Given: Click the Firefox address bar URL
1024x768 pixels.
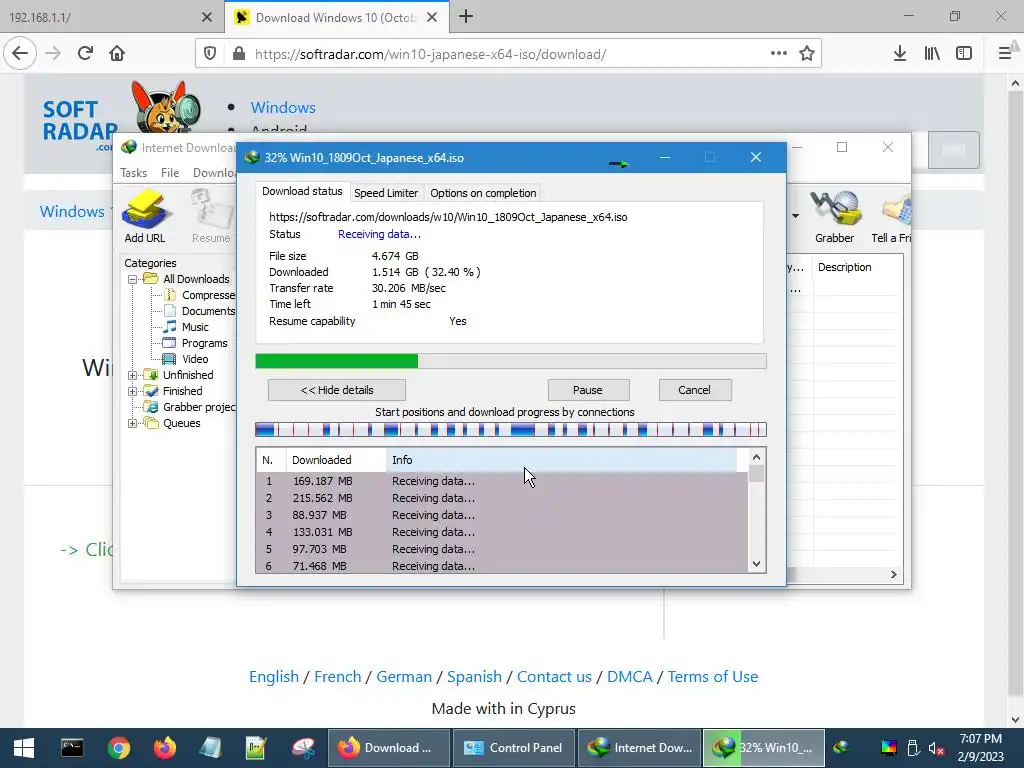Looking at the screenshot, I should tap(430, 54).
